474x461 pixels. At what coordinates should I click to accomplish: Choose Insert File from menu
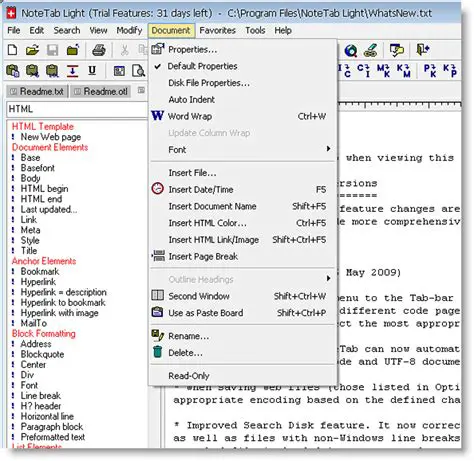click(x=243, y=173)
